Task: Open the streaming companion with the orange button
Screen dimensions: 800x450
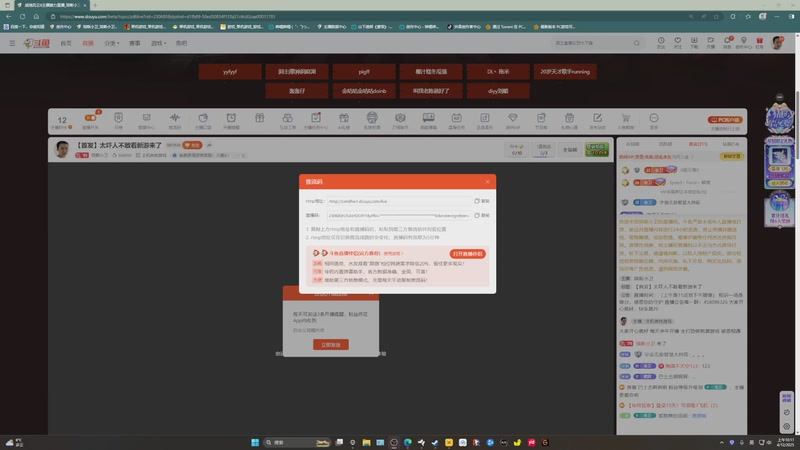Action: pyautogui.click(x=467, y=254)
